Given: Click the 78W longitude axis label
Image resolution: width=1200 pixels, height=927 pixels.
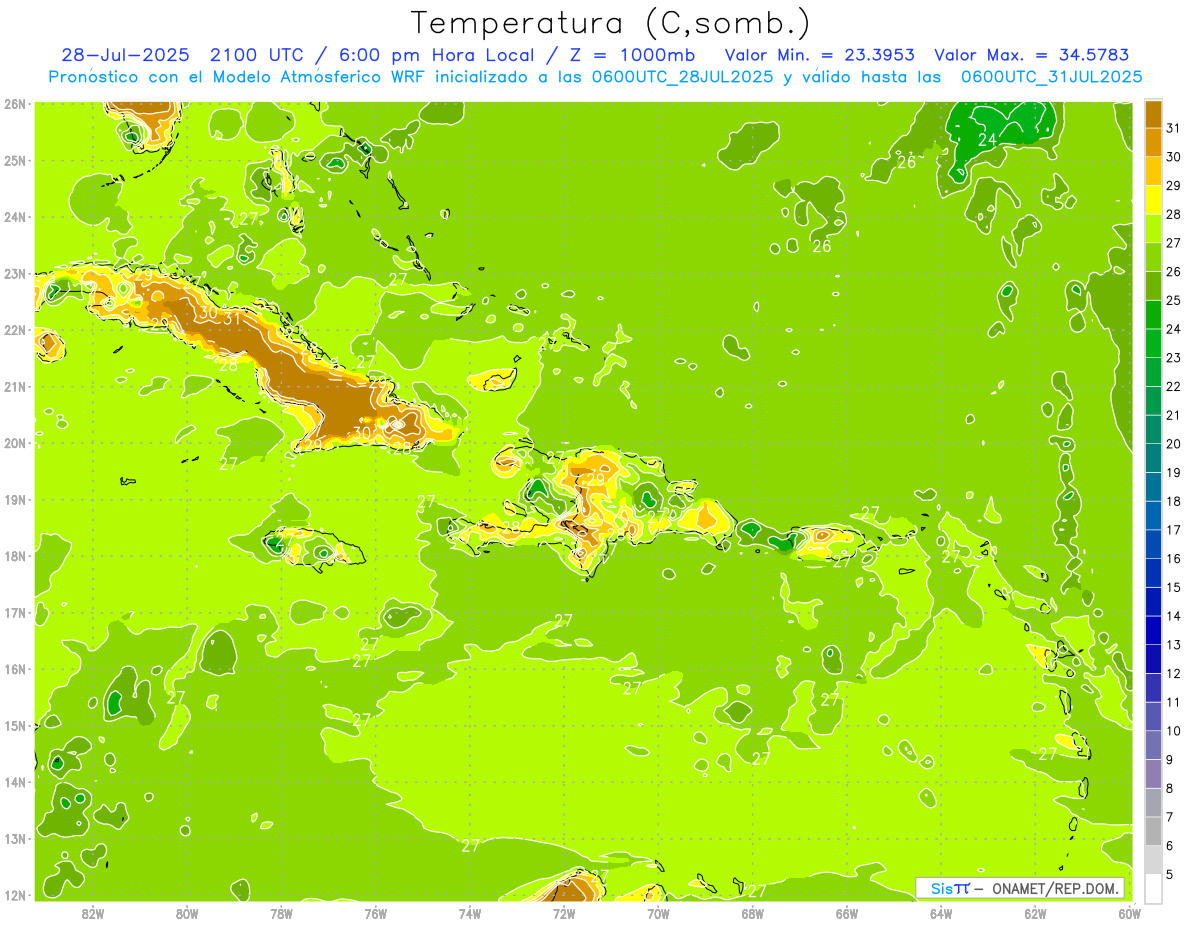Looking at the screenshot, I should pyautogui.click(x=281, y=913).
